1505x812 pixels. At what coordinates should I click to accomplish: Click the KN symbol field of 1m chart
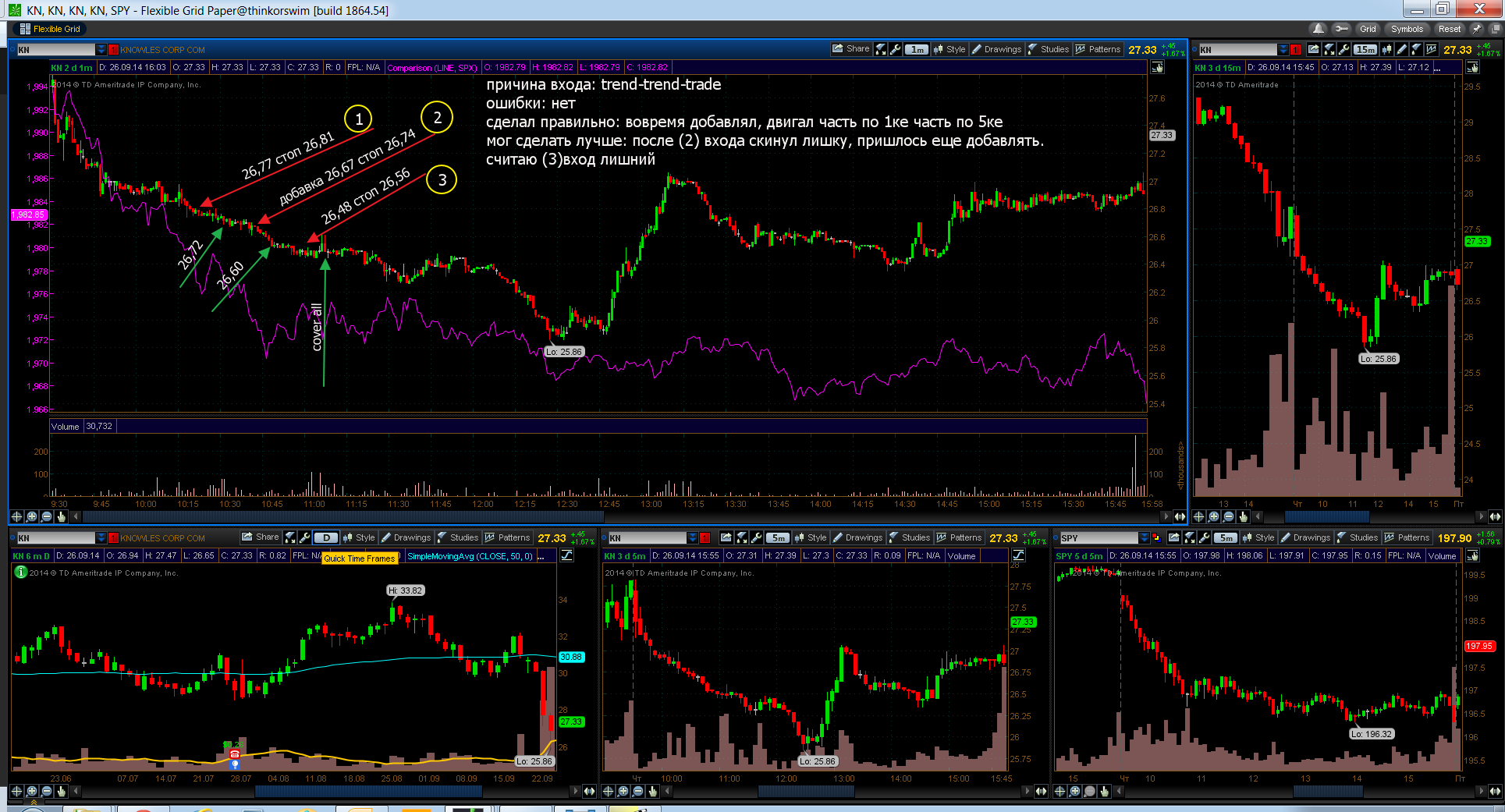[55, 50]
